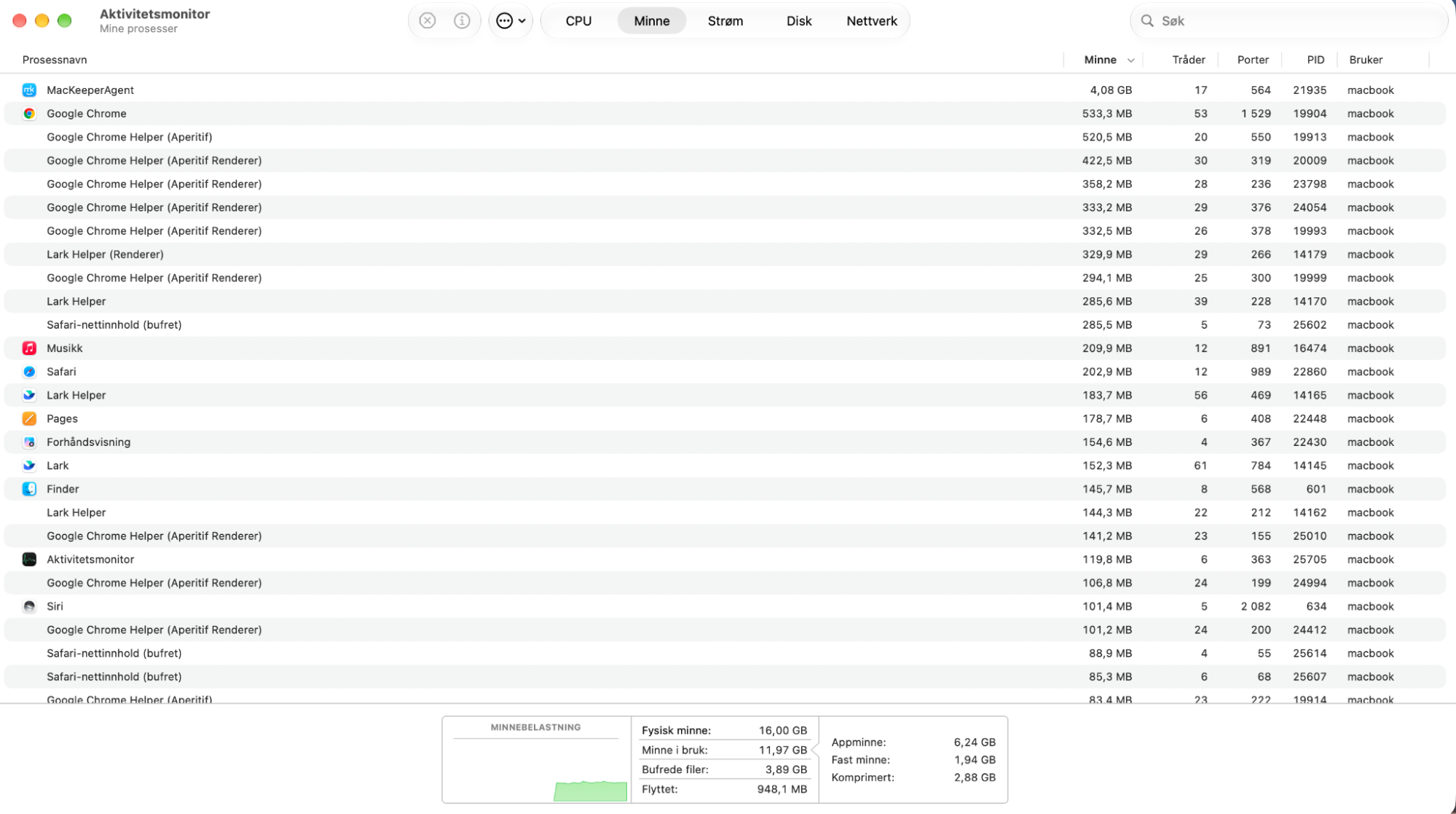Screen dimensions: 1456x814
Task: Sort by Porter column header
Action: [1253, 60]
